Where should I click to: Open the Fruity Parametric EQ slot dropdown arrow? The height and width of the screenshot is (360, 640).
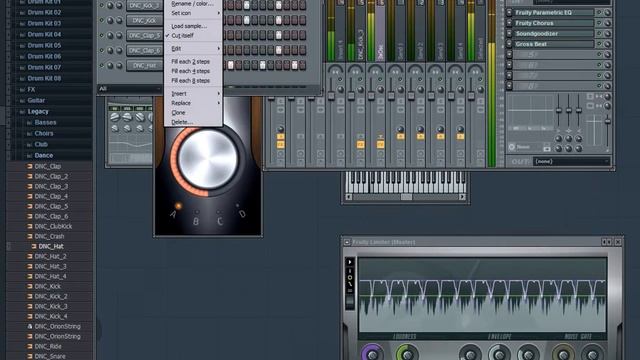coord(509,13)
